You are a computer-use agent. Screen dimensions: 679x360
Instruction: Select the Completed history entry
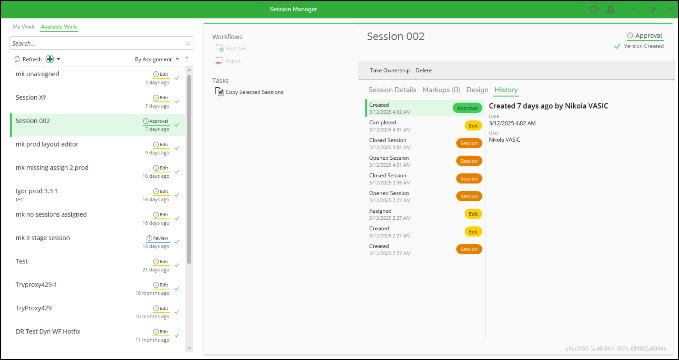(424, 126)
